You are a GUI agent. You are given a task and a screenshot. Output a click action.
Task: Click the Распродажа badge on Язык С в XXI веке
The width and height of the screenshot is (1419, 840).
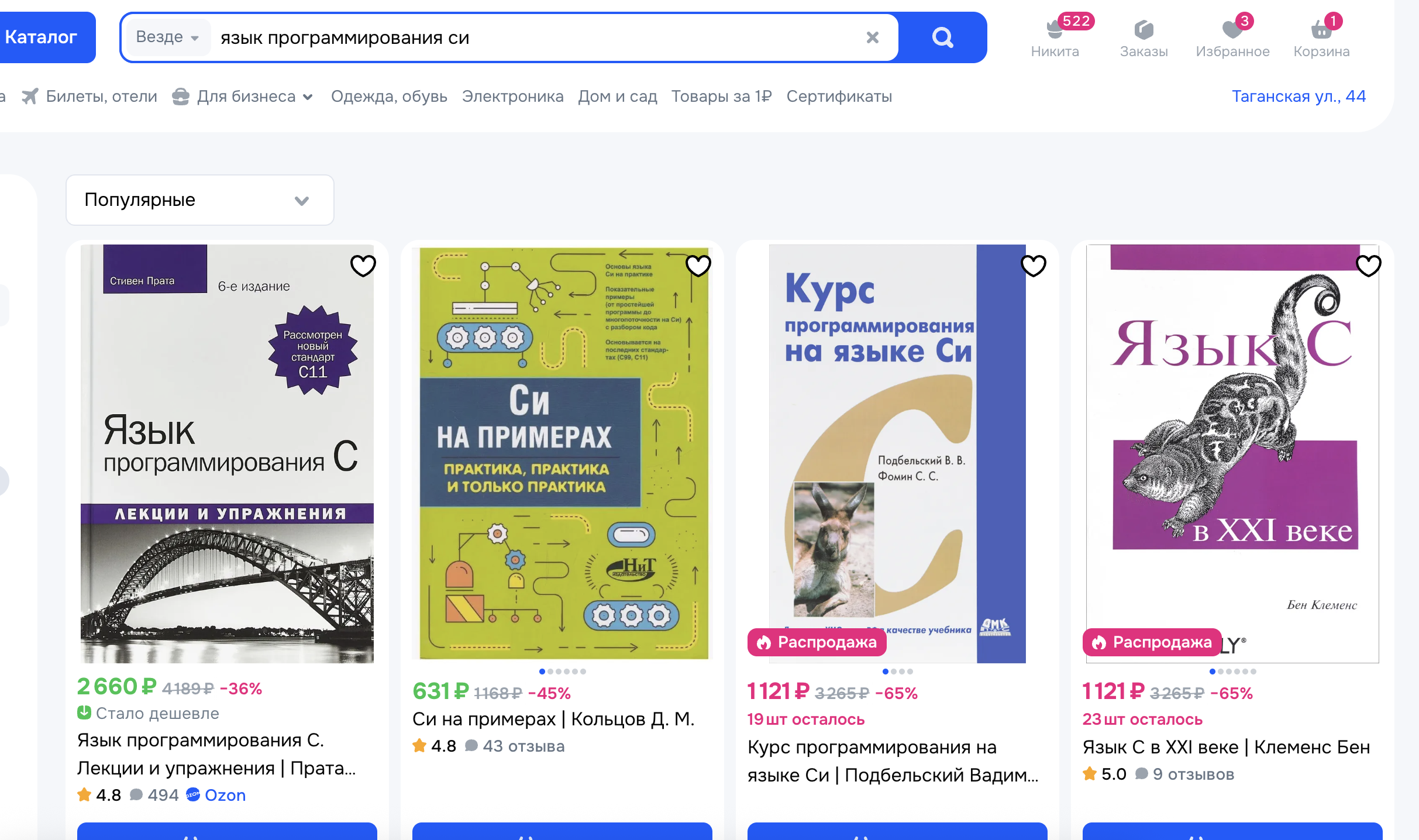point(1152,642)
